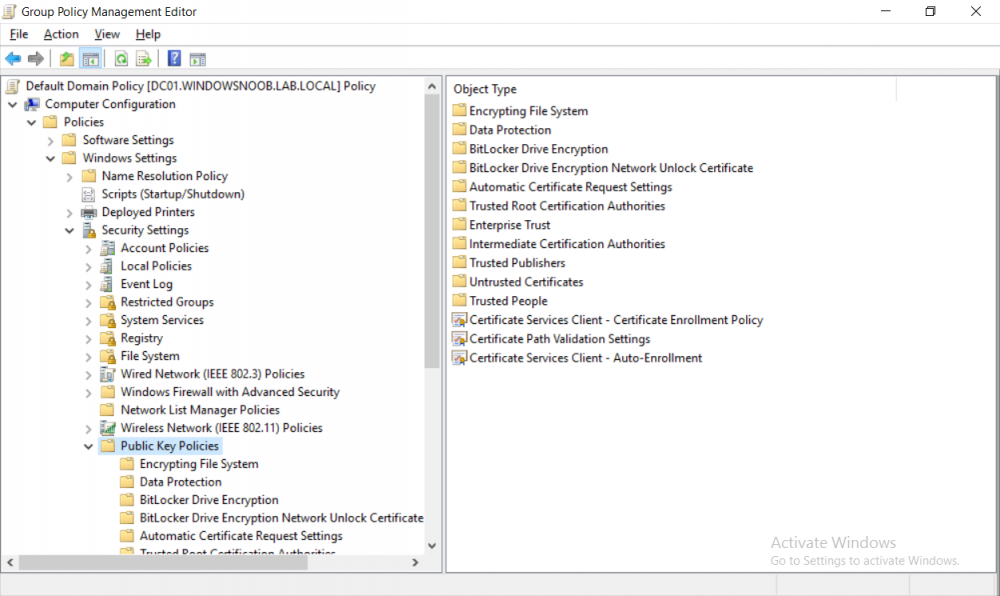Screen dimensions: 1000x596
Task: Click the Export List toolbar icon
Action: point(144,59)
